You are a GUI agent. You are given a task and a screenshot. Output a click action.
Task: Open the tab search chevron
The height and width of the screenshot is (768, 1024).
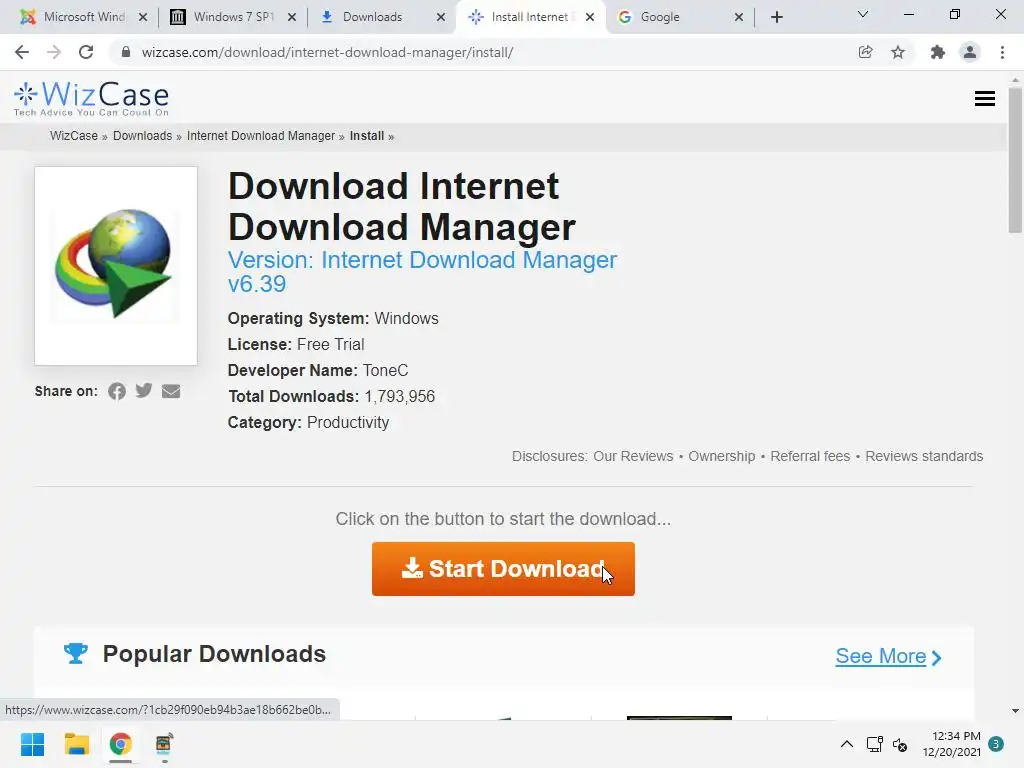pyautogui.click(x=863, y=14)
